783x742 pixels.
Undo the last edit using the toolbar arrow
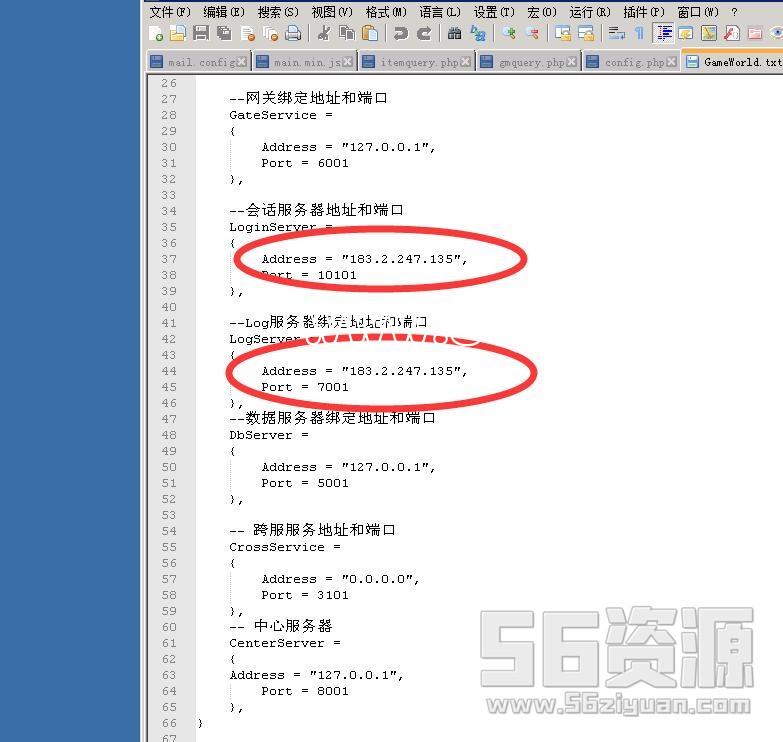pyautogui.click(x=401, y=33)
